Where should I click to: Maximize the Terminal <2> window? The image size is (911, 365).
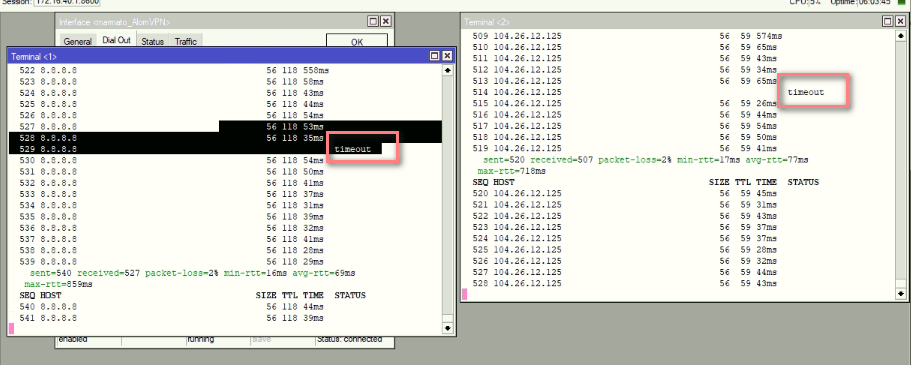pyautogui.click(x=887, y=21)
